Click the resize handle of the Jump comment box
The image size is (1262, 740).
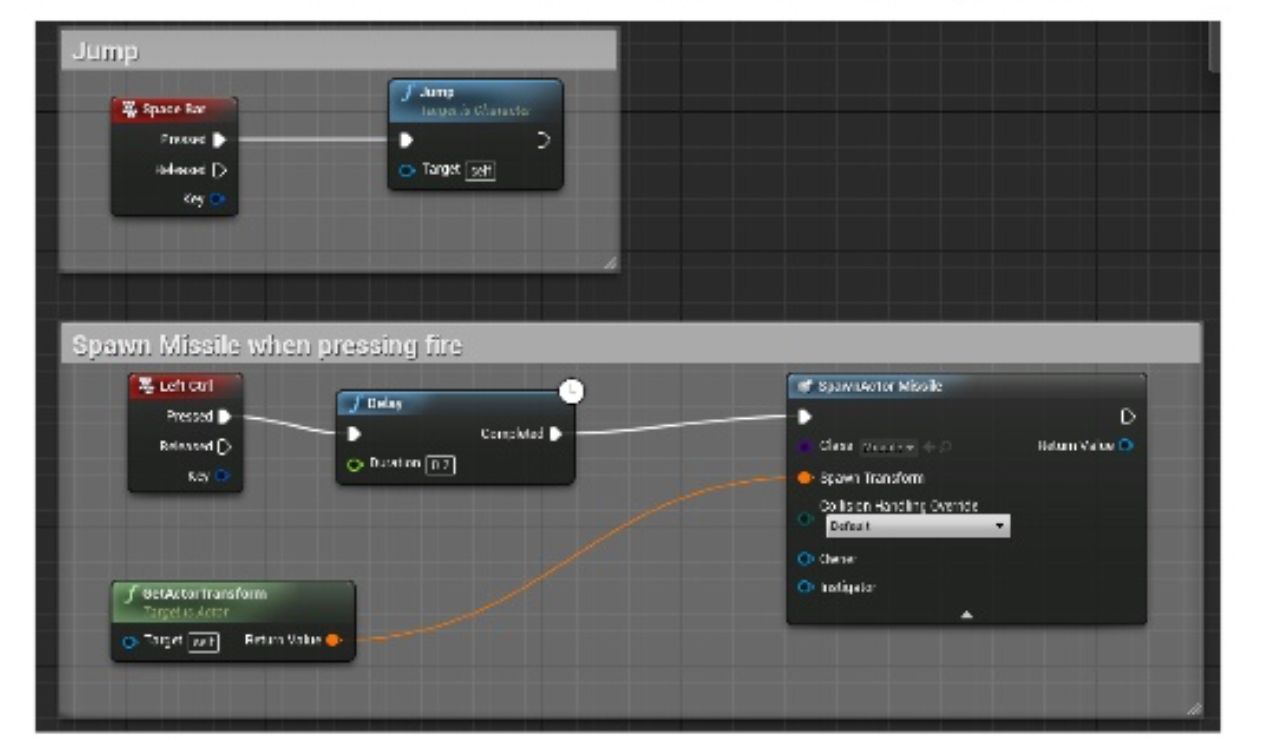pyautogui.click(x=609, y=263)
